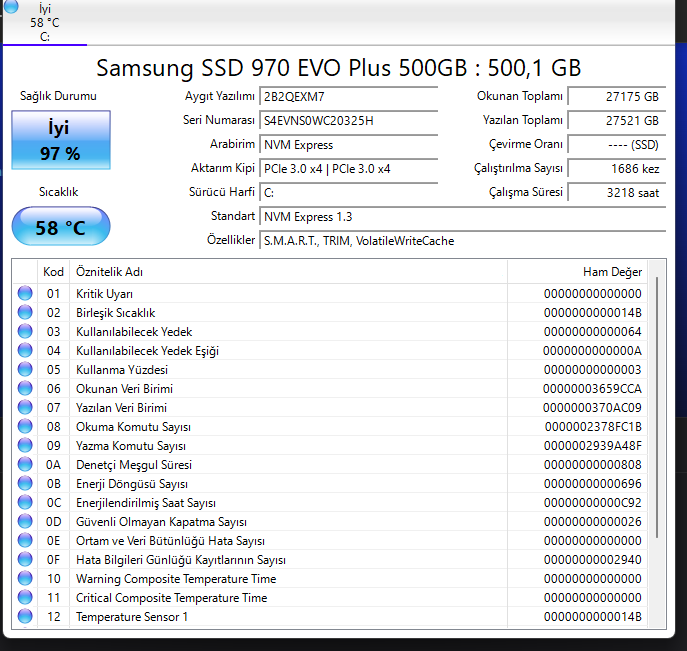This screenshot has width=687, height=651.
Task: Click the blue status orb in drive tab
Action: tap(11, 6)
